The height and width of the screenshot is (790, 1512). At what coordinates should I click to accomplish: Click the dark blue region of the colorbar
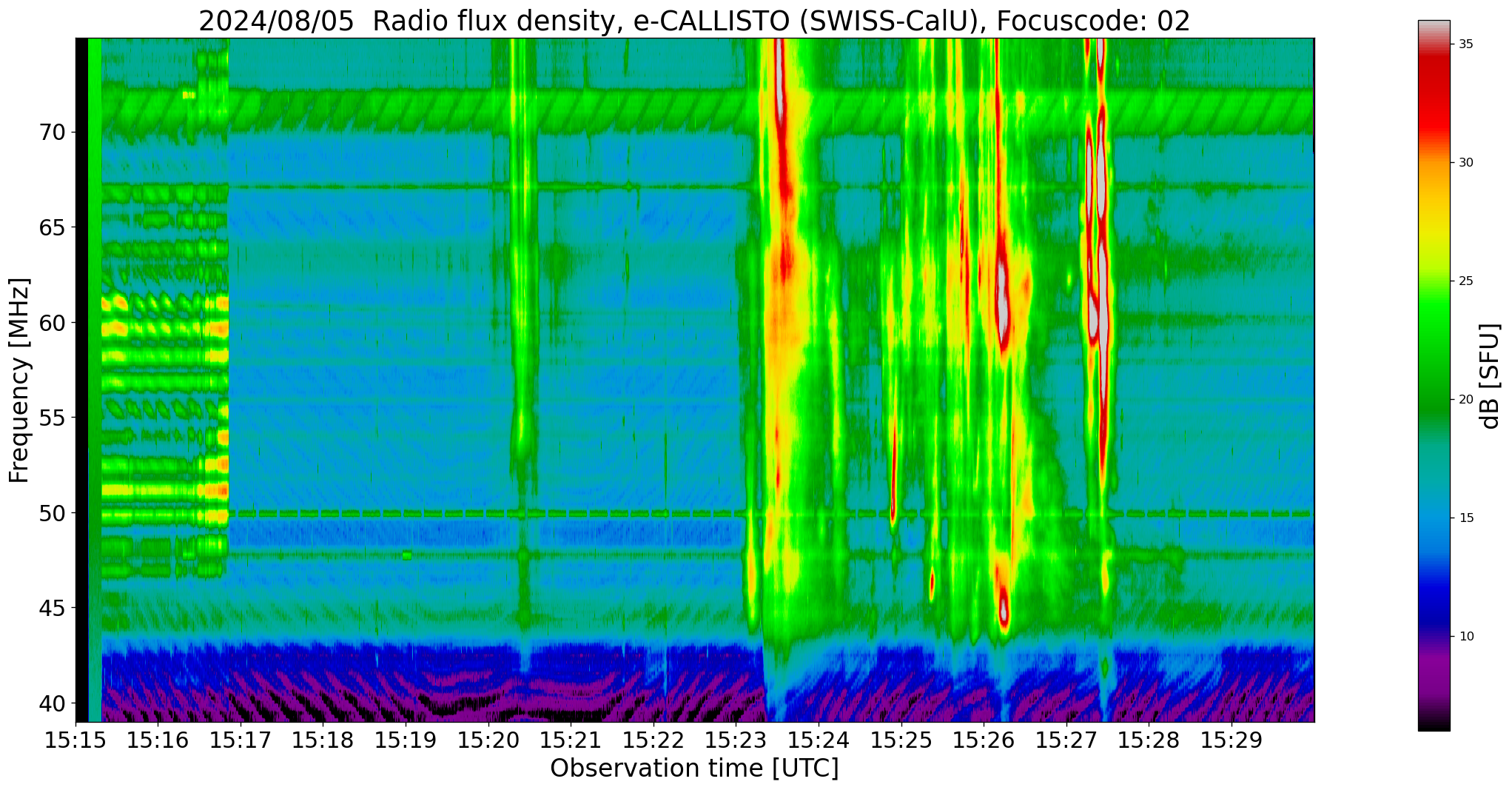[x=1434, y=603]
